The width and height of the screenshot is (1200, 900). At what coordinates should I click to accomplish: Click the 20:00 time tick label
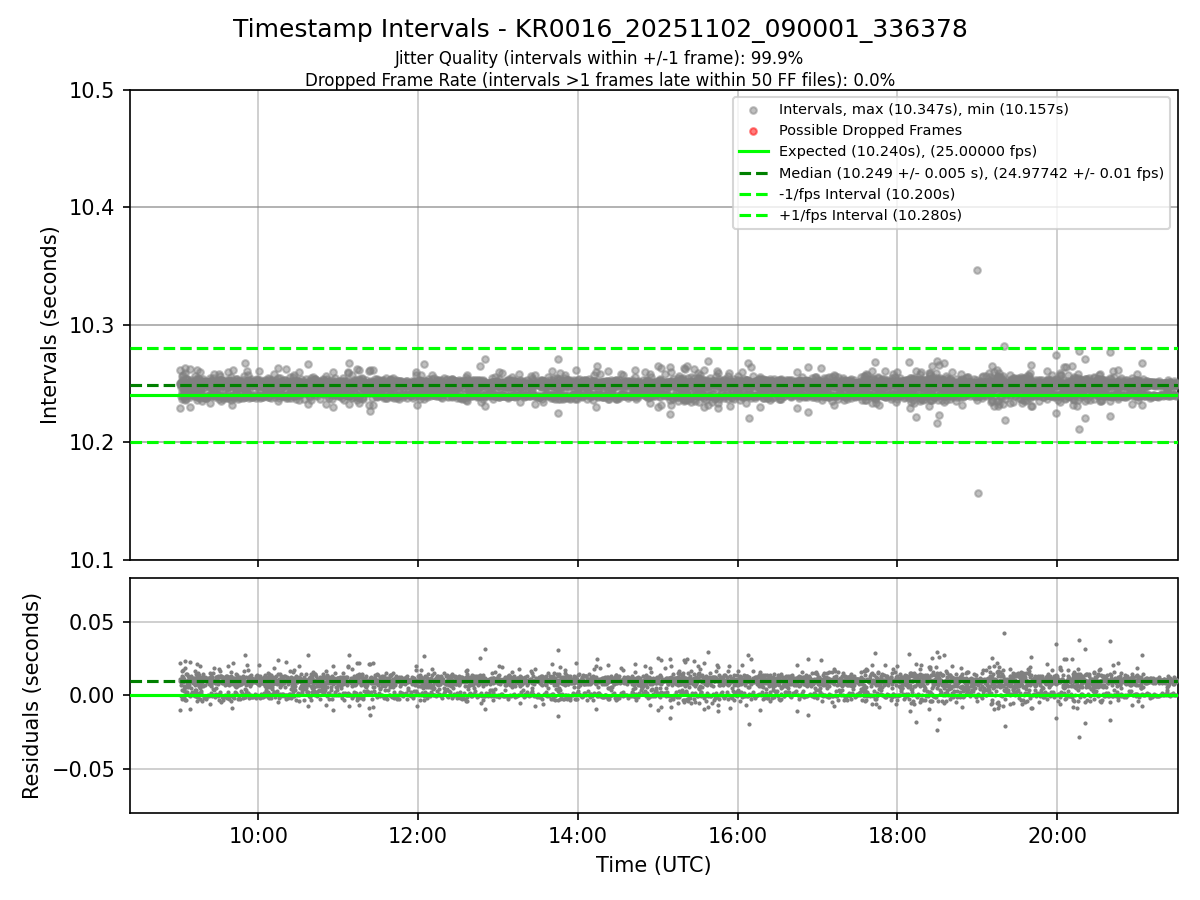(x=1057, y=834)
